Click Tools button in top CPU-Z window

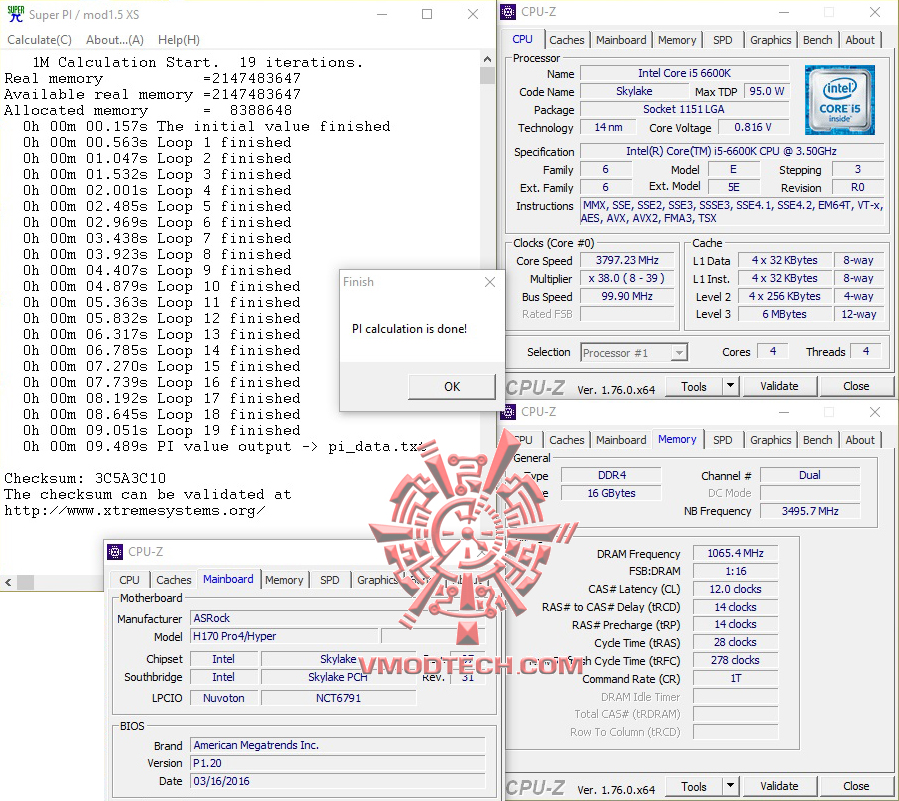(693, 386)
